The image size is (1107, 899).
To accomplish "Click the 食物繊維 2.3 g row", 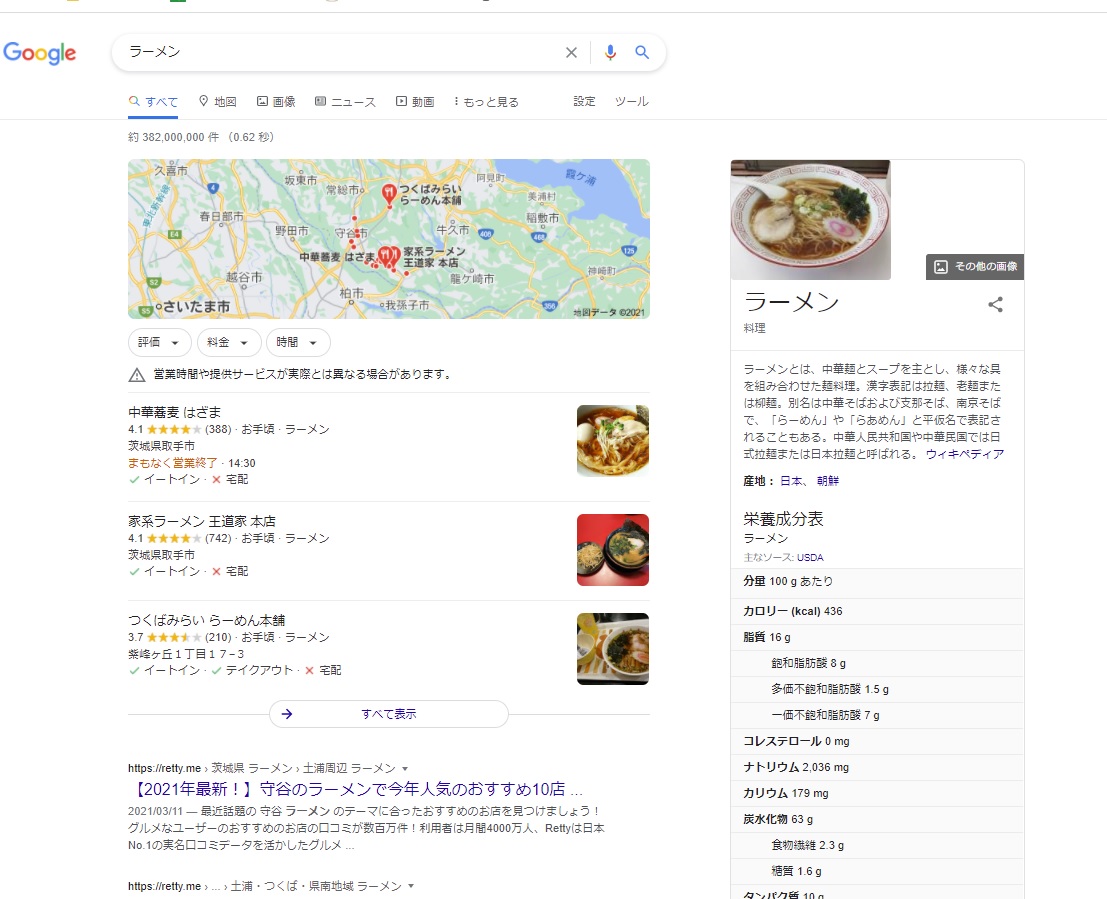I will (x=878, y=845).
